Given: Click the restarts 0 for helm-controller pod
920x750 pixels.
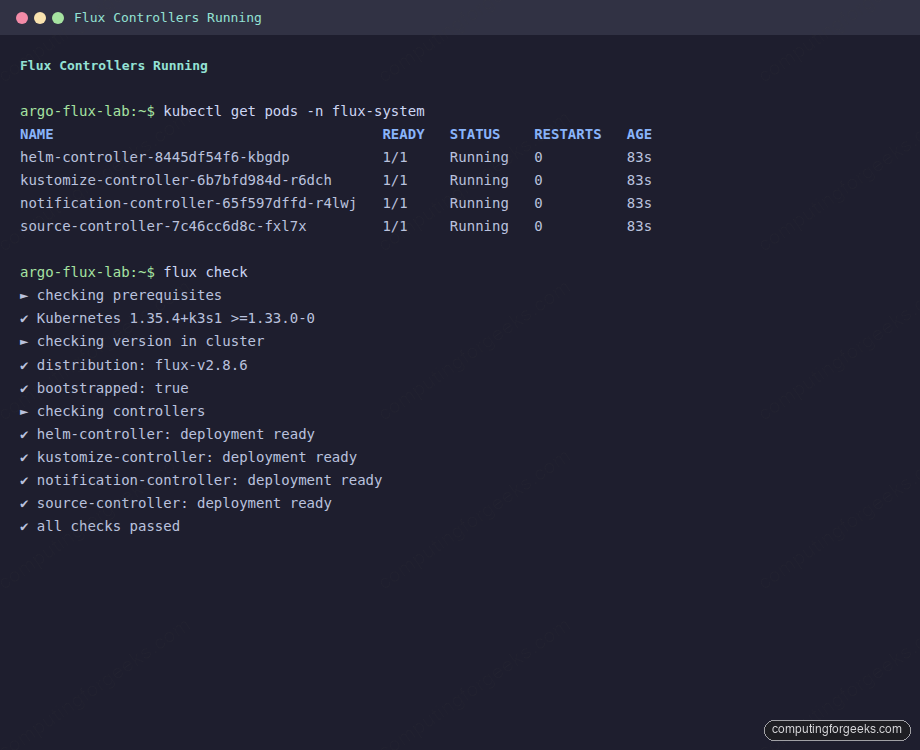Looking at the screenshot, I should point(538,157).
